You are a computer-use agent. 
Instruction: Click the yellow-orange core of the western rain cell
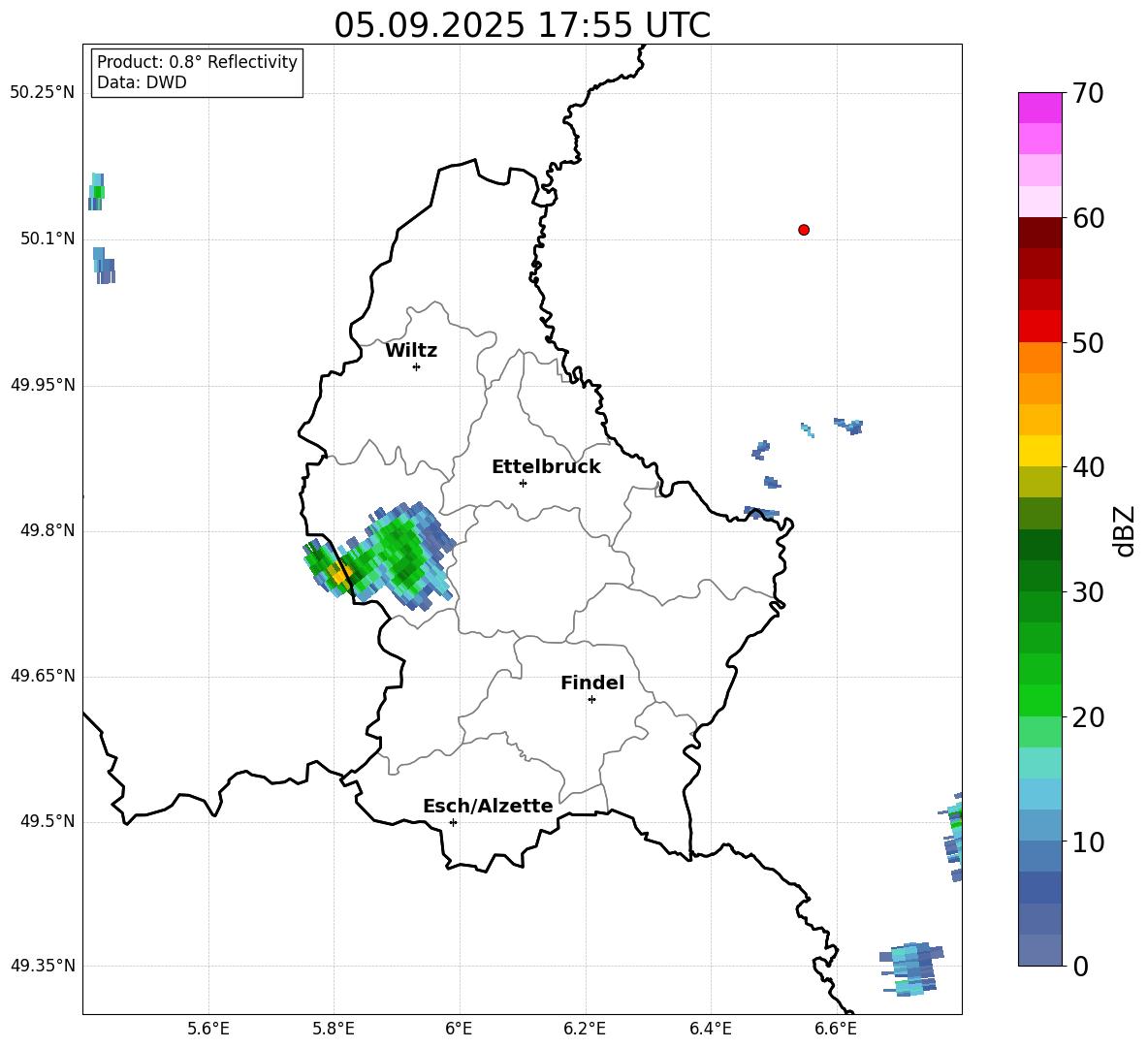(x=338, y=575)
